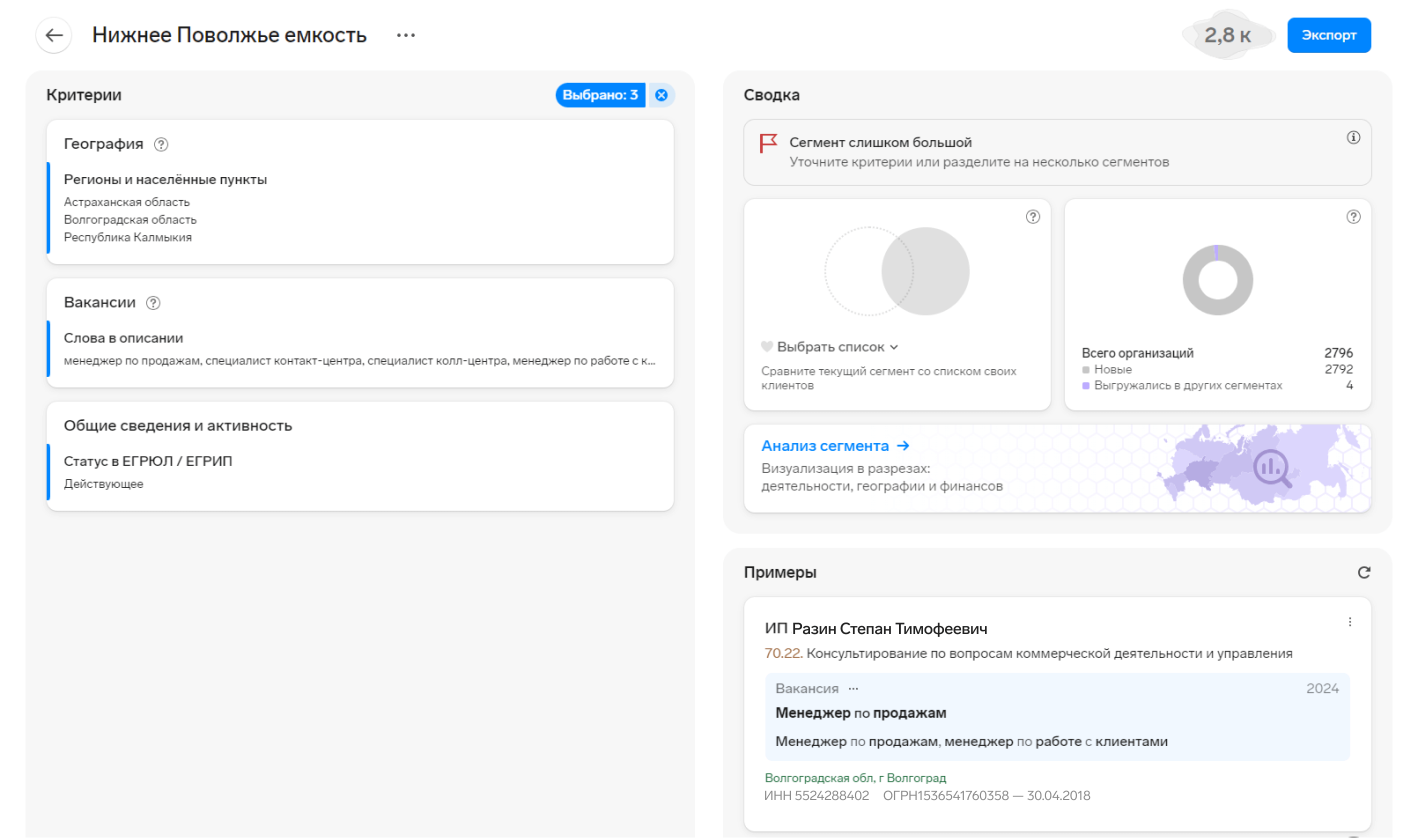Click the География section heading
Screen dimensions: 1418x838
[x=104, y=144]
